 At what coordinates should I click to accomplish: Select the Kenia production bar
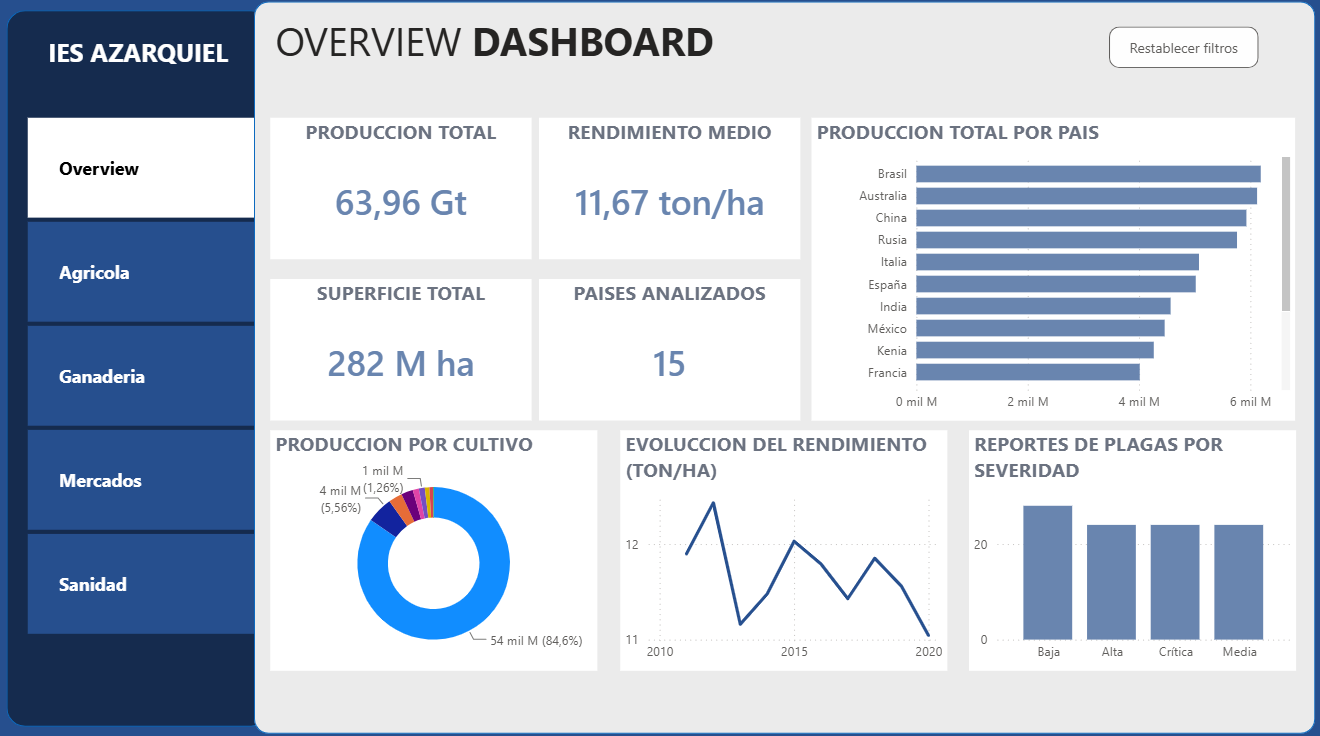pos(1035,350)
